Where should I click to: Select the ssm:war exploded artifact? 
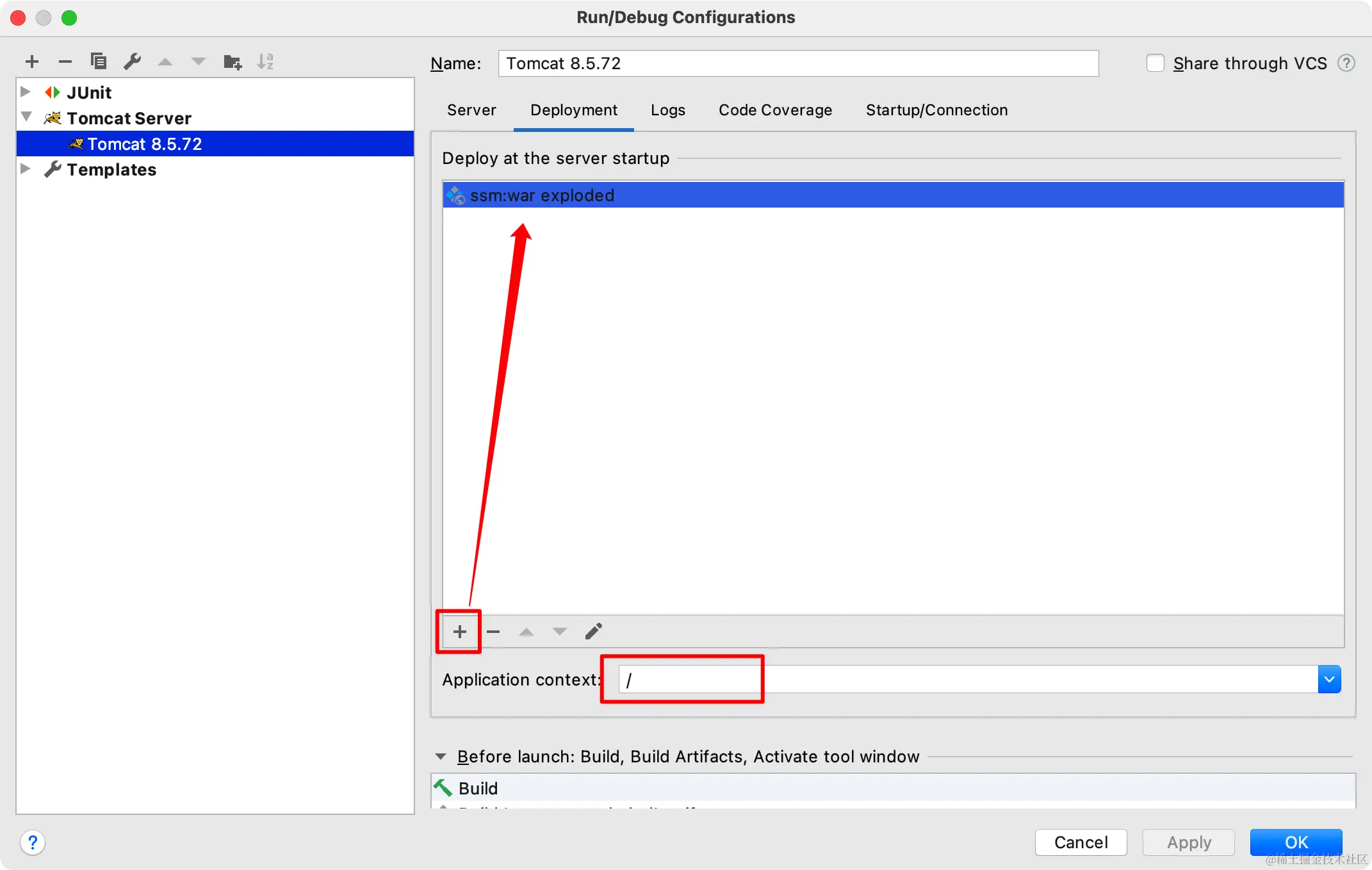pos(542,195)
